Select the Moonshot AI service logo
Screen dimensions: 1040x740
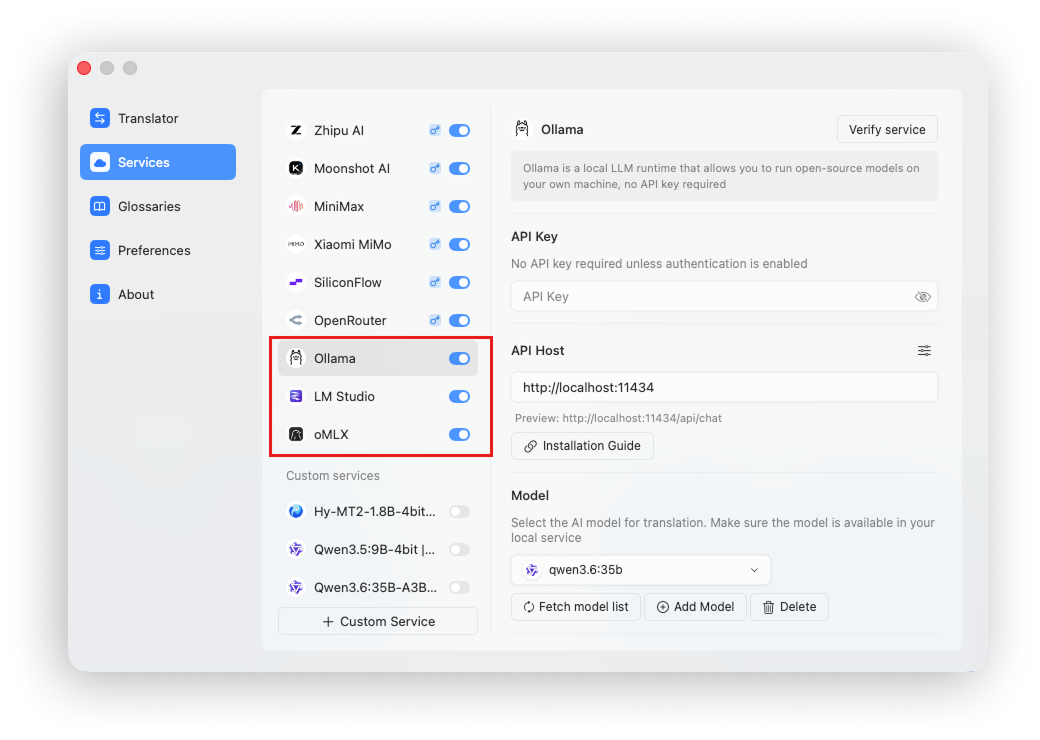pyautogui.click(x=296, y=168)
